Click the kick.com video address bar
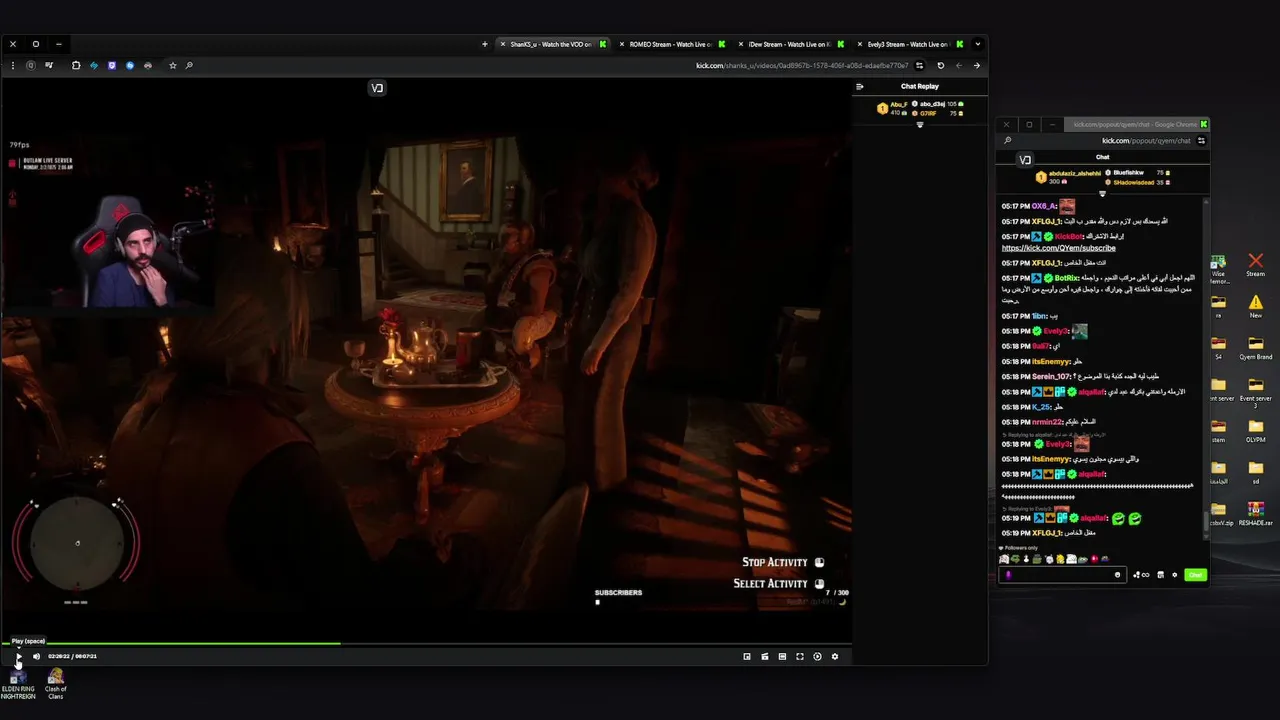This screenshot has height=720, width=1280. 802,66
